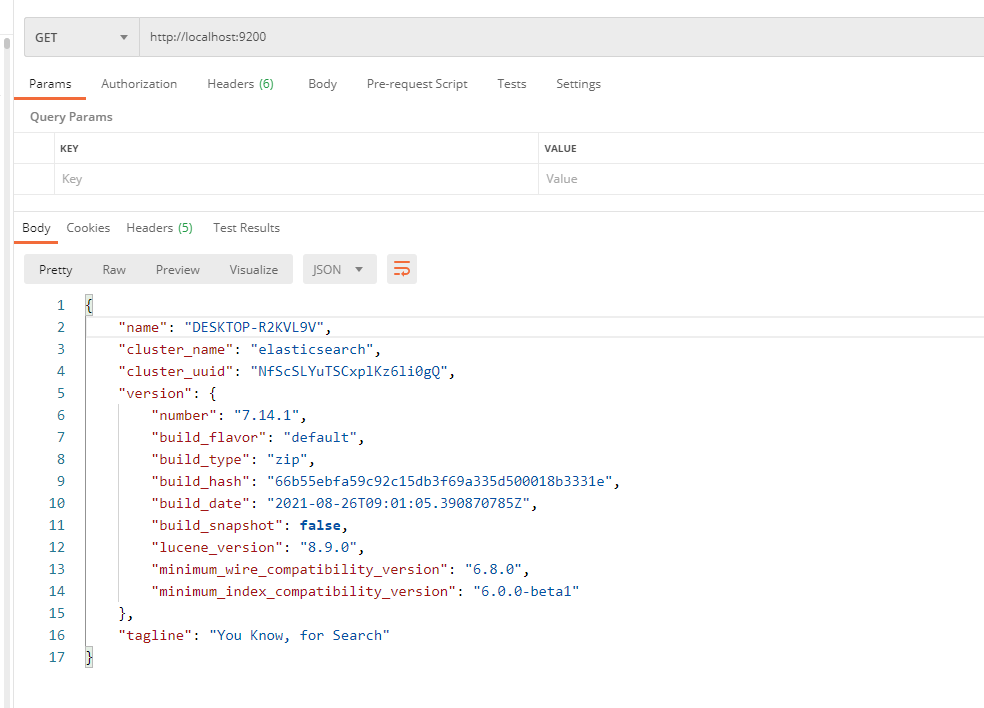Click the query param Value field
The width and height of the screenshot is (984, 708).
(x=761, y=179)
